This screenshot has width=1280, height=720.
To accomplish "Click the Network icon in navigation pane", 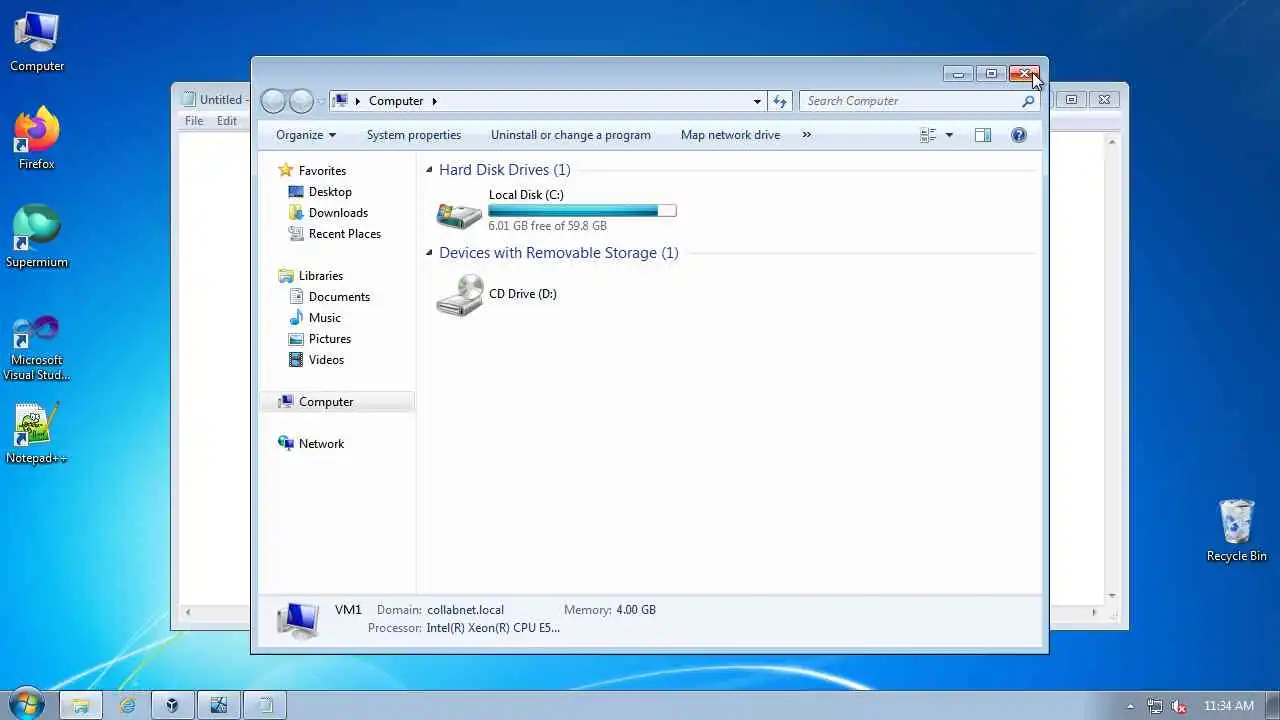I will tap(286, 444).
